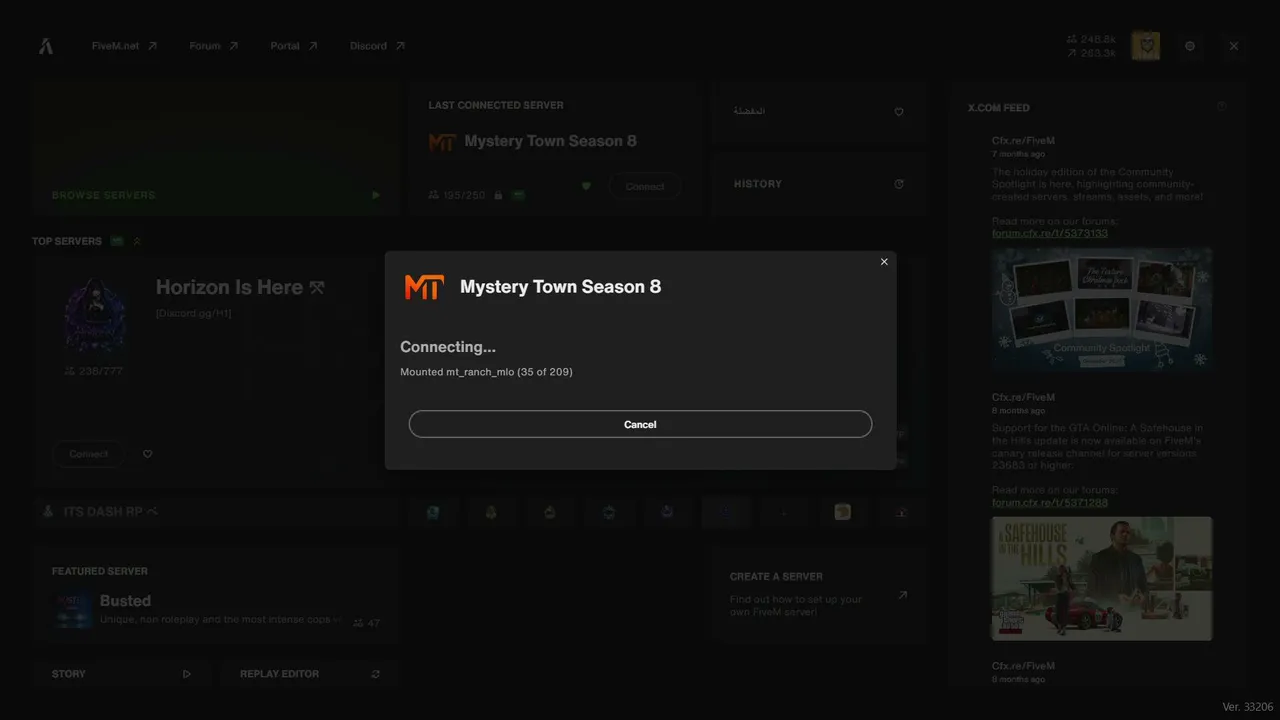The width and height of the screenshot is (1280, 720).
Task: Open the user avatar in the top bar
Action: (x=1146, y=46)
